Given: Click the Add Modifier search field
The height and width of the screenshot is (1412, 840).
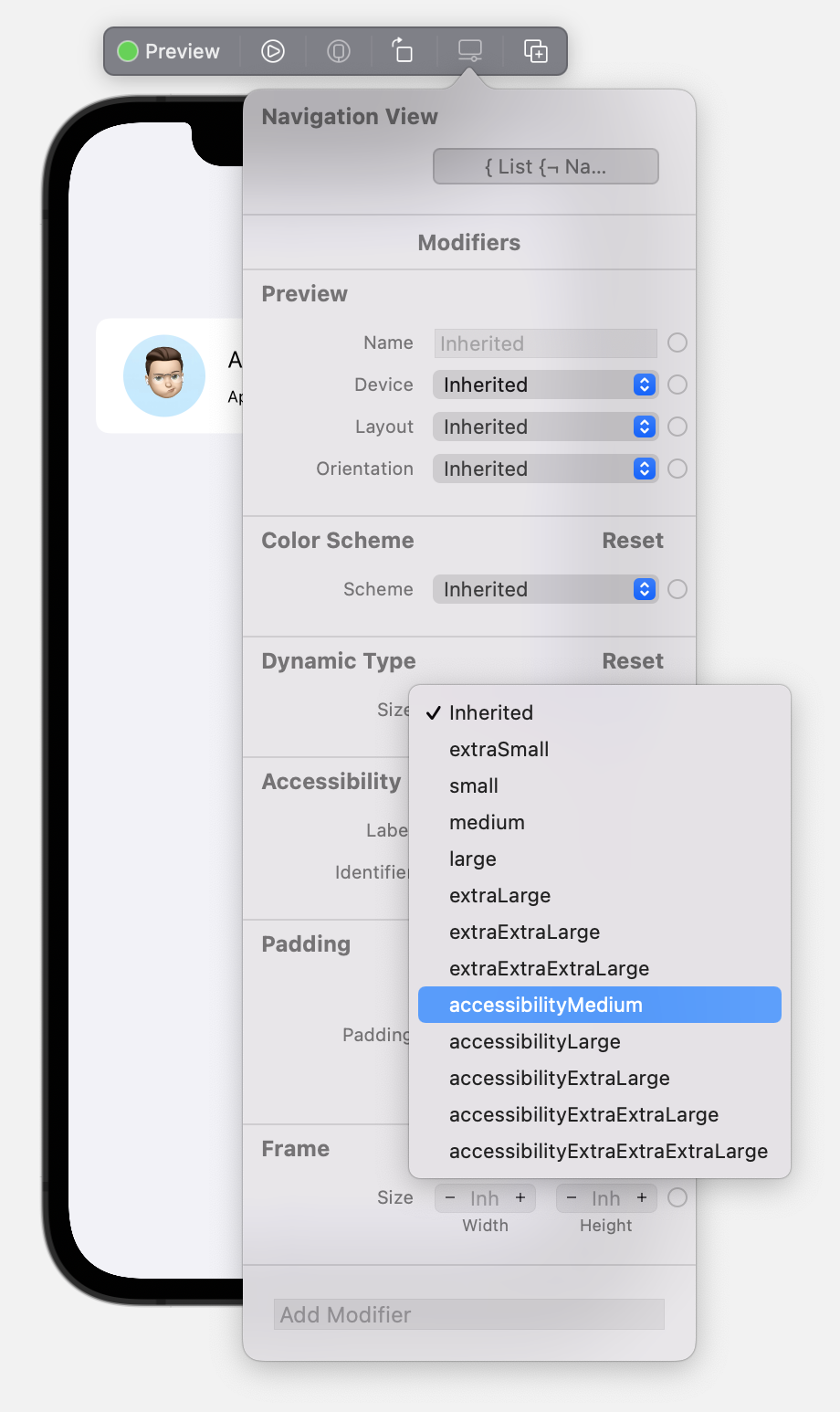Looking at the screenshot, I should click(468, 1314).
